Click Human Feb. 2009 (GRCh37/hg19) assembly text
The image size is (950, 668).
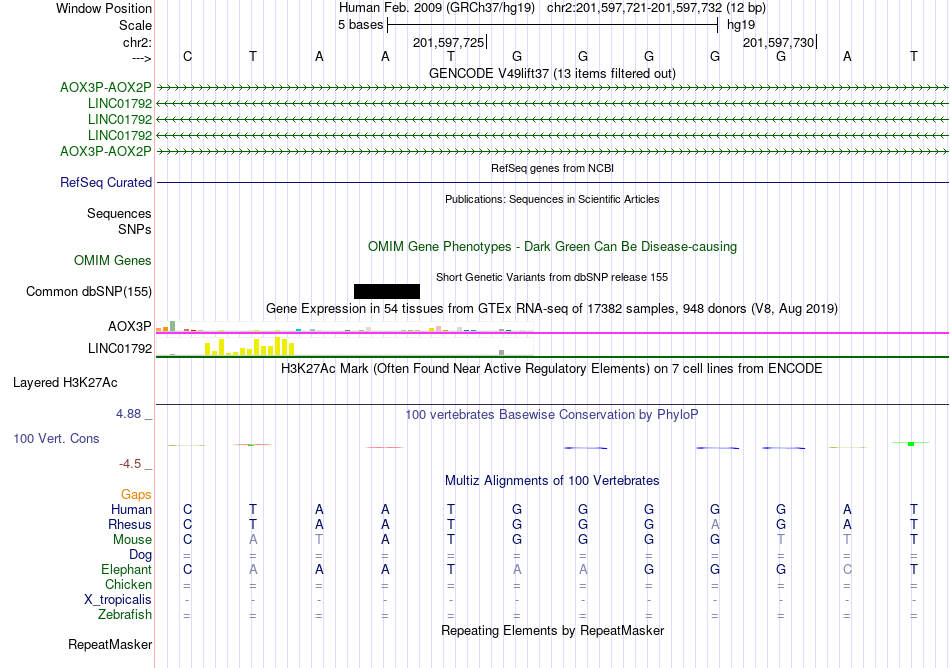click(437, 8)
